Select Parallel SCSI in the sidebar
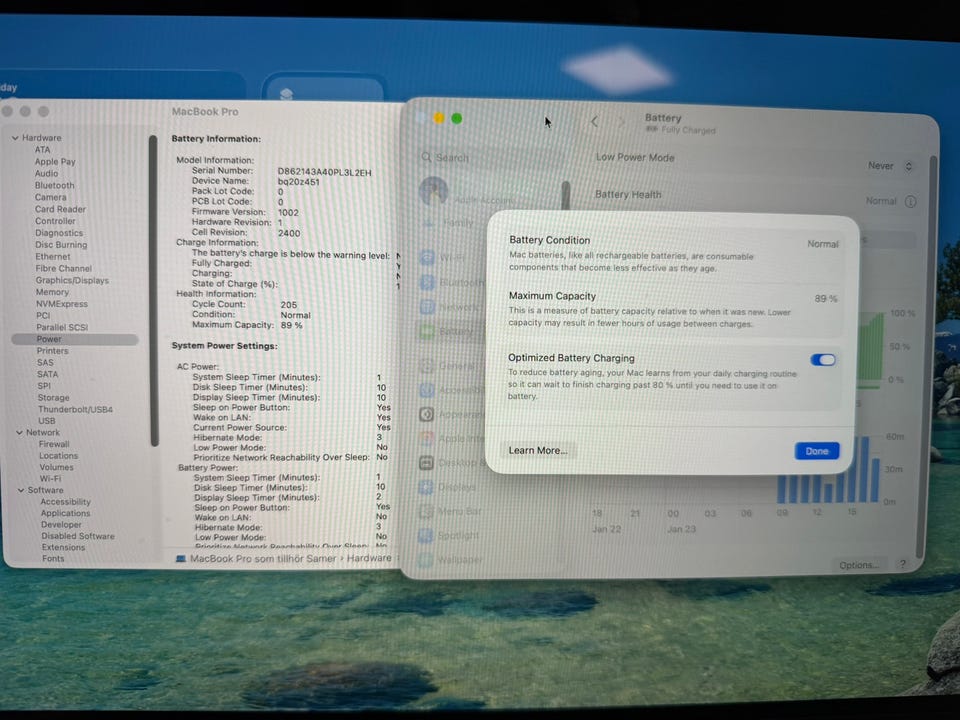 62,327
